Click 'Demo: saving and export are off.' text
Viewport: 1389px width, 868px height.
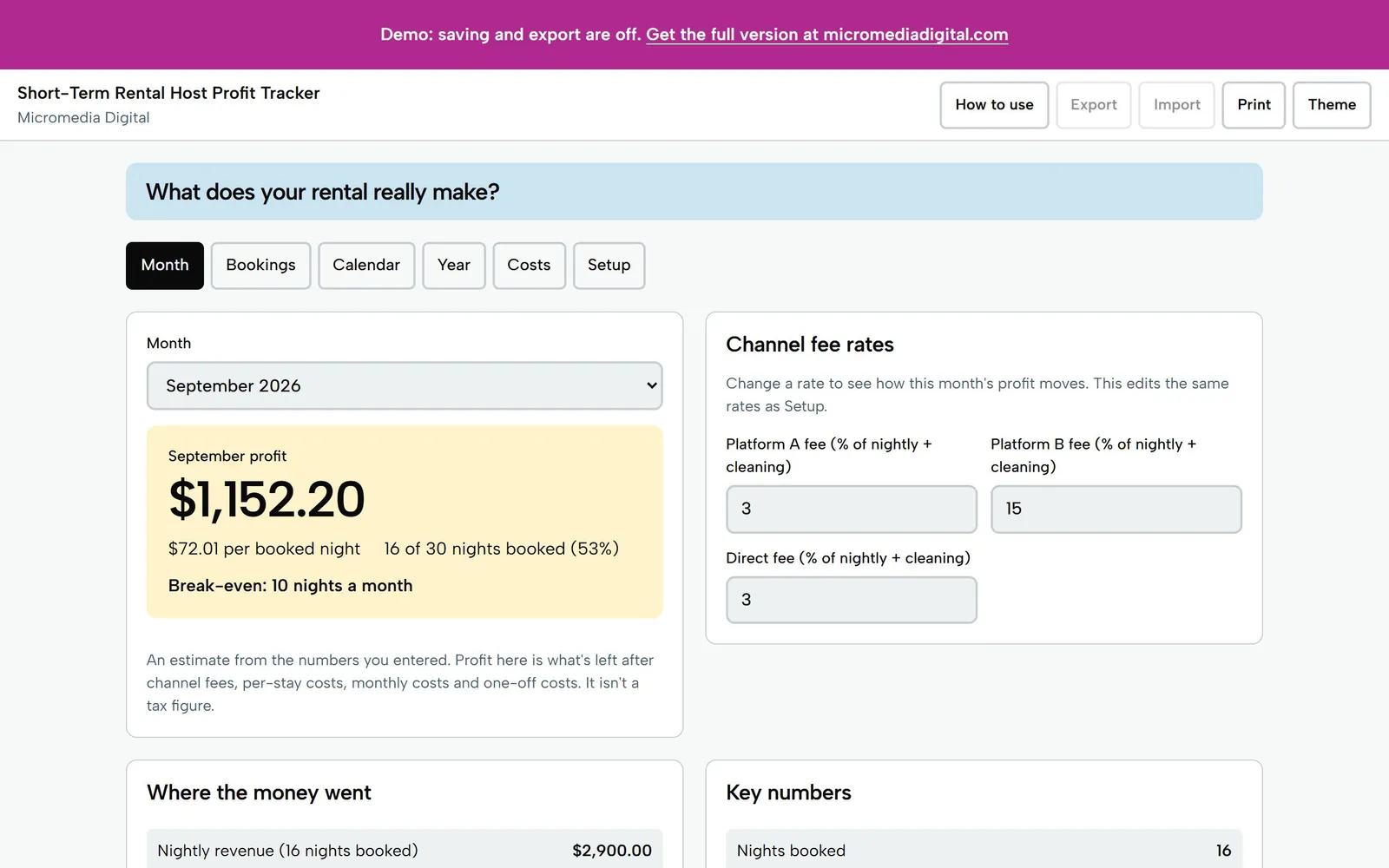tap(510, 35)
